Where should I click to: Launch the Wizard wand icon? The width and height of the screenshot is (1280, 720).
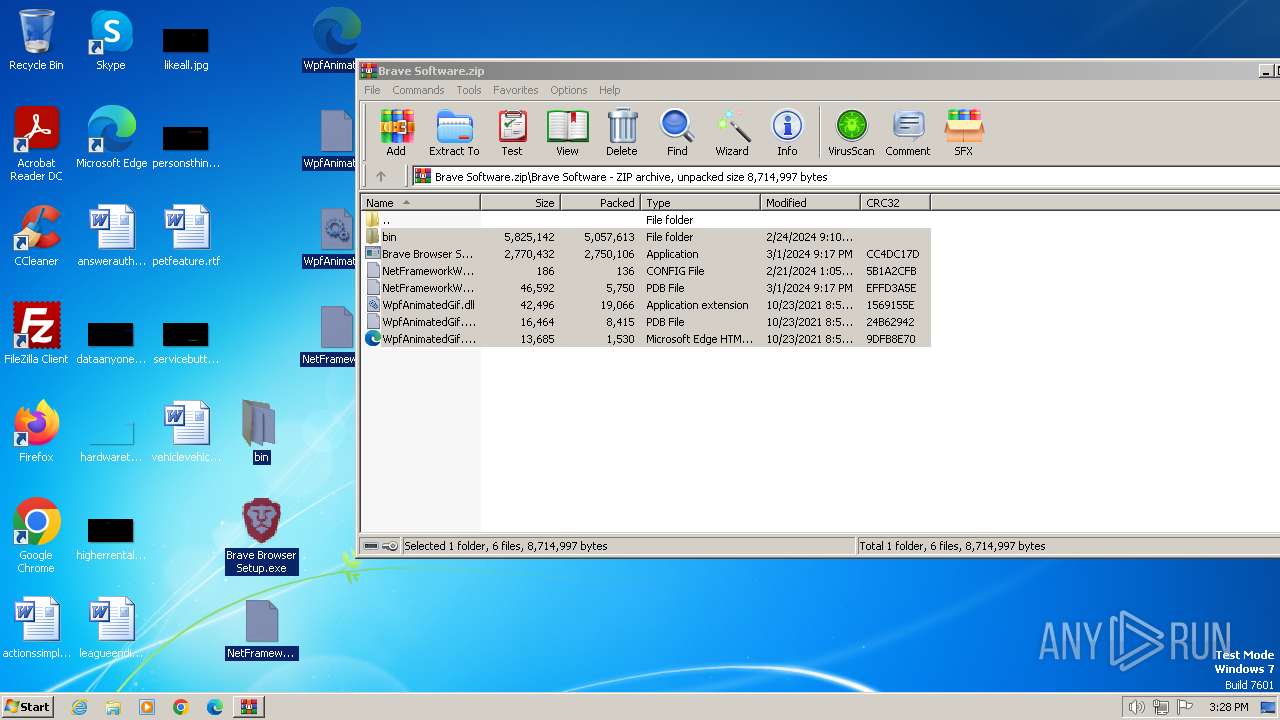click(x=732, y=133)
